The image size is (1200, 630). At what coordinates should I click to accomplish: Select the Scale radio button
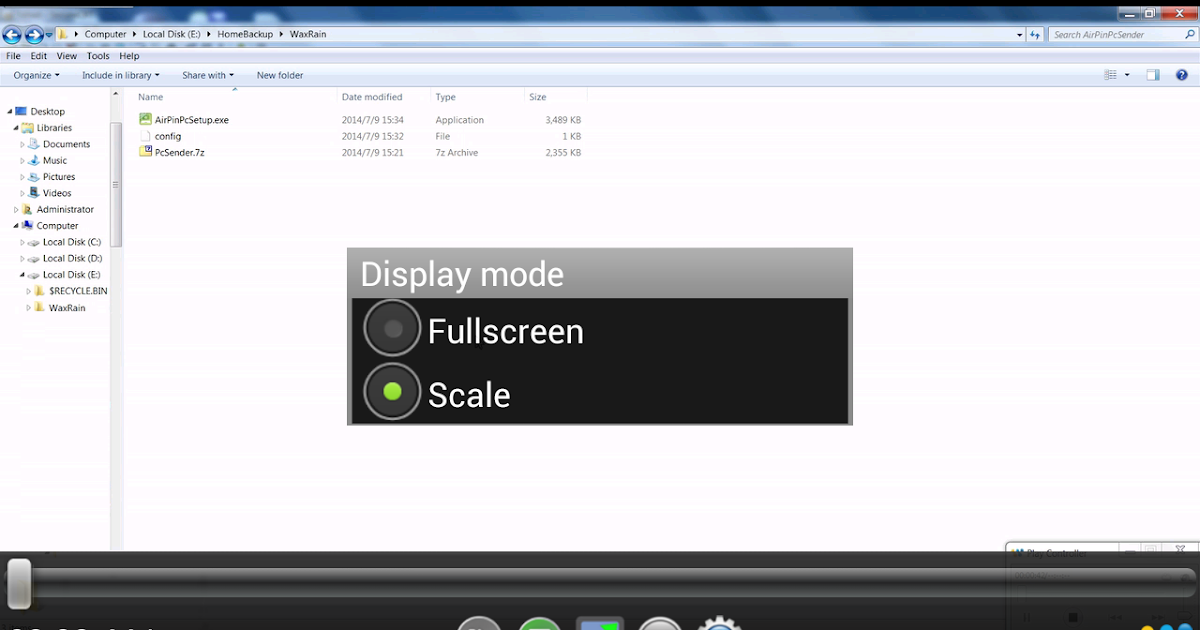[x=392, y=392]
